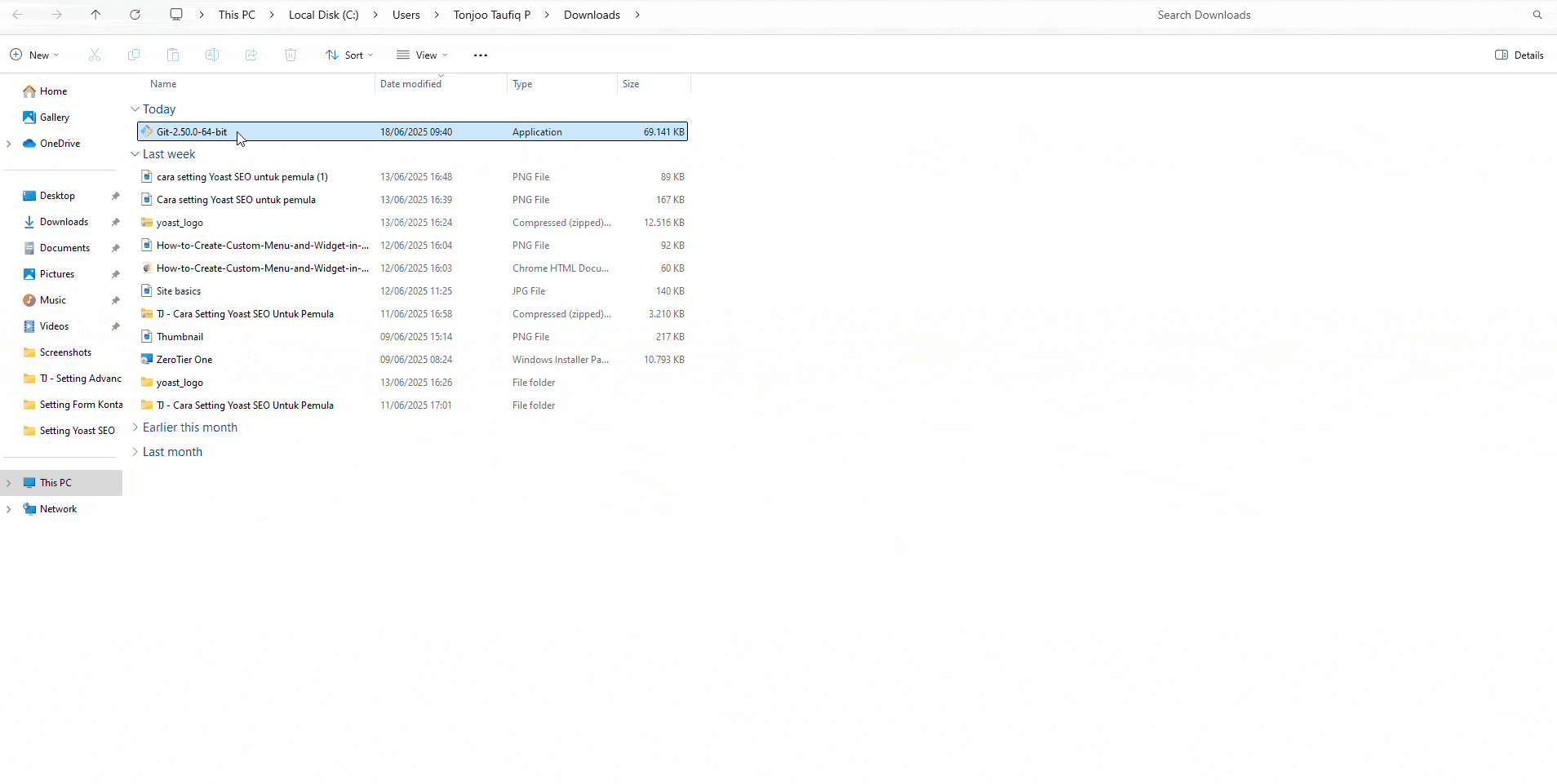
Task: Click the Paste clipboard icon
Action: (x=173, y=55)
